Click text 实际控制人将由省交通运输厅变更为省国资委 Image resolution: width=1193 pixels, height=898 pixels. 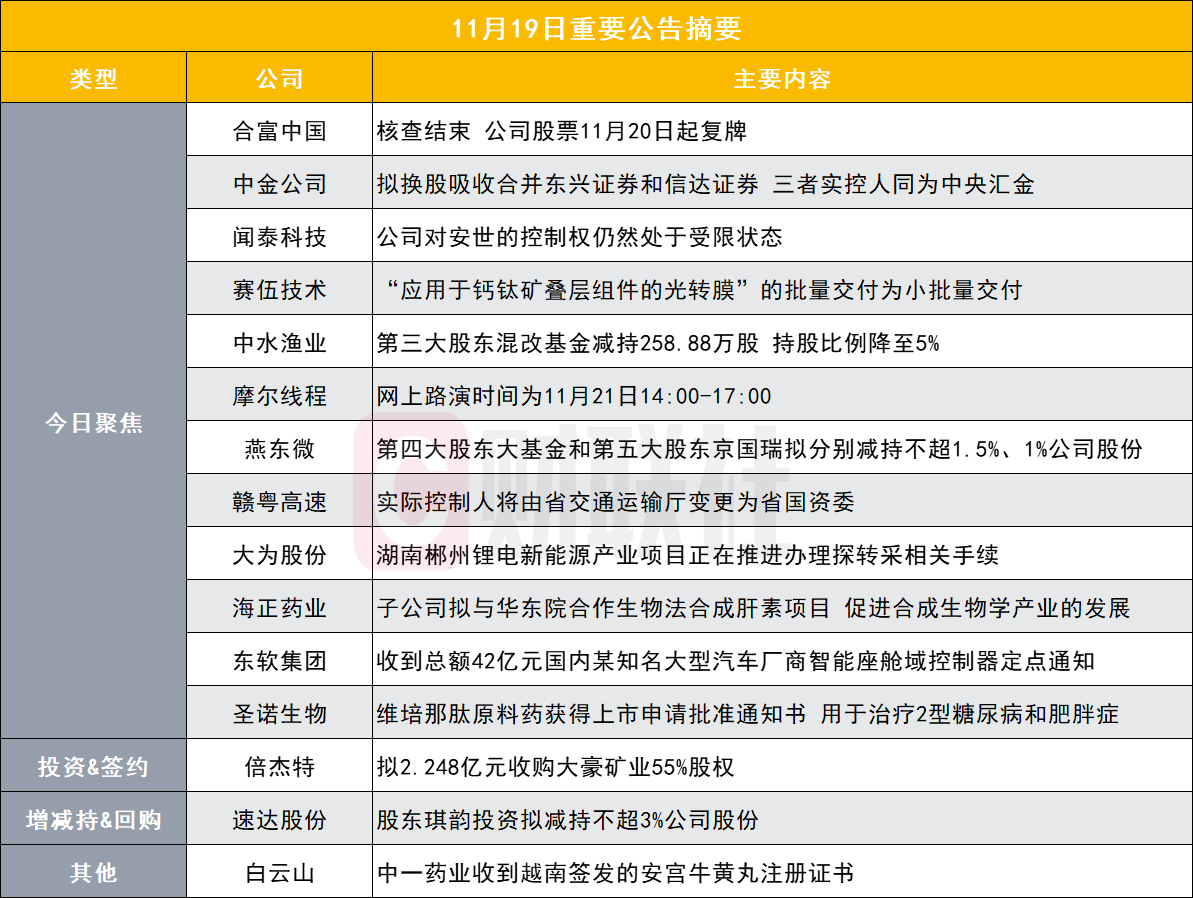[x=616, y=502]
